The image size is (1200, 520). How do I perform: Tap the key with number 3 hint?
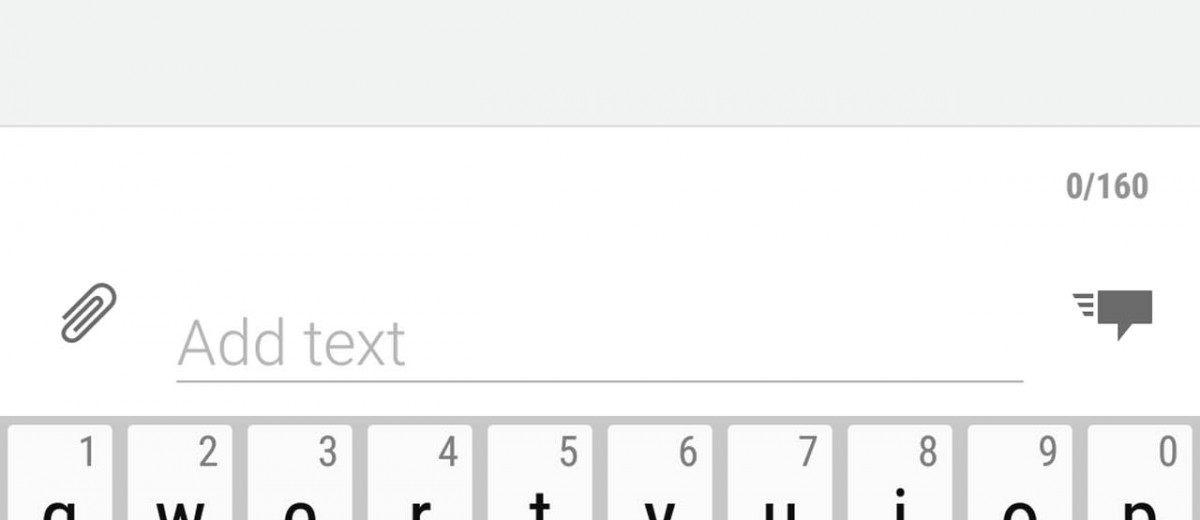click(x=300, y=473)
